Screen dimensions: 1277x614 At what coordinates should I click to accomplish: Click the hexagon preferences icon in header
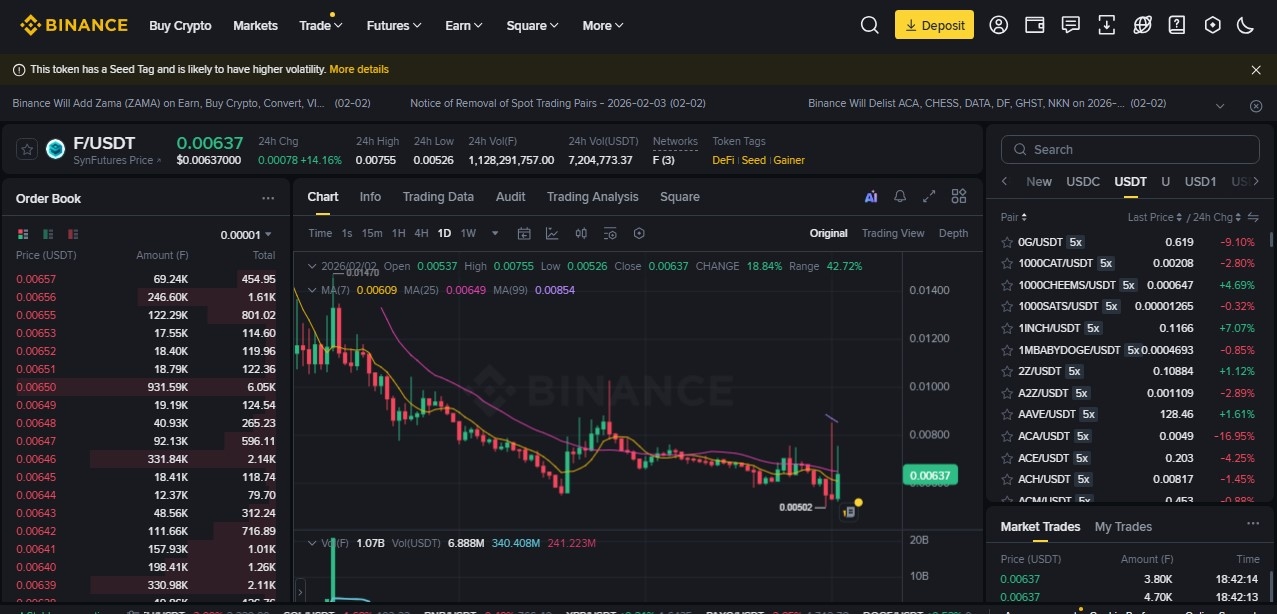pyautogui.click(x=1212, y=25)
